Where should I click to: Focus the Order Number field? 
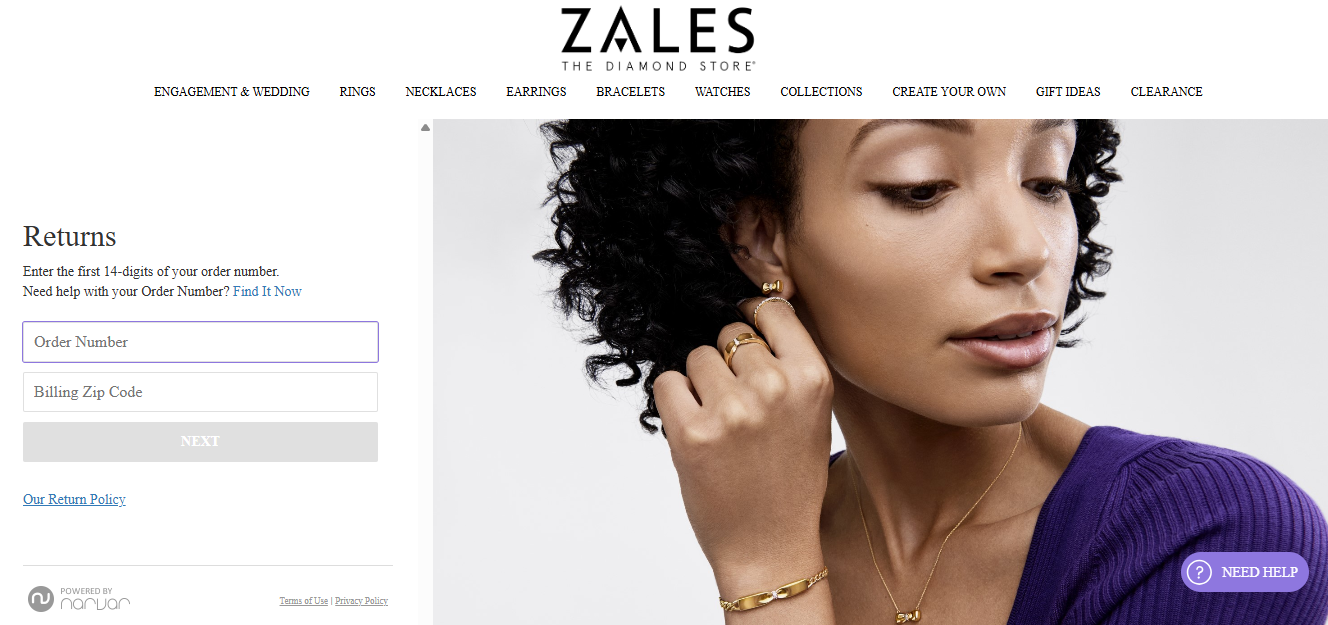click(x=200, y=342)
